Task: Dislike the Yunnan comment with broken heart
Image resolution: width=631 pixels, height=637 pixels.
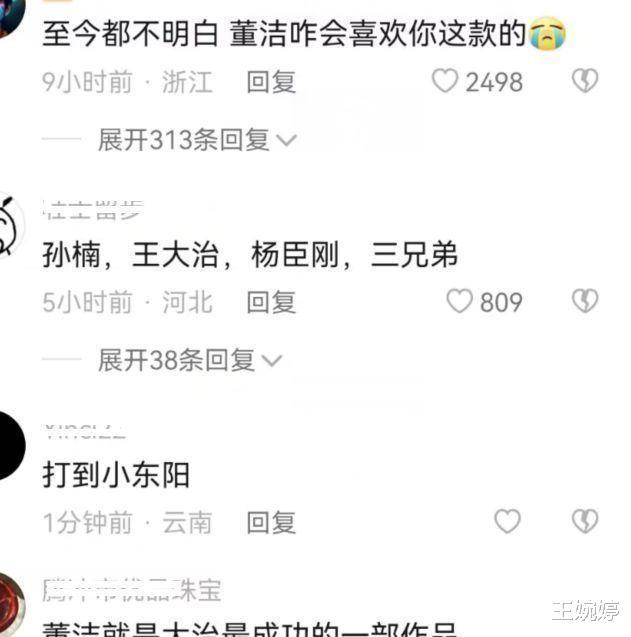Action: coord(585,521)
